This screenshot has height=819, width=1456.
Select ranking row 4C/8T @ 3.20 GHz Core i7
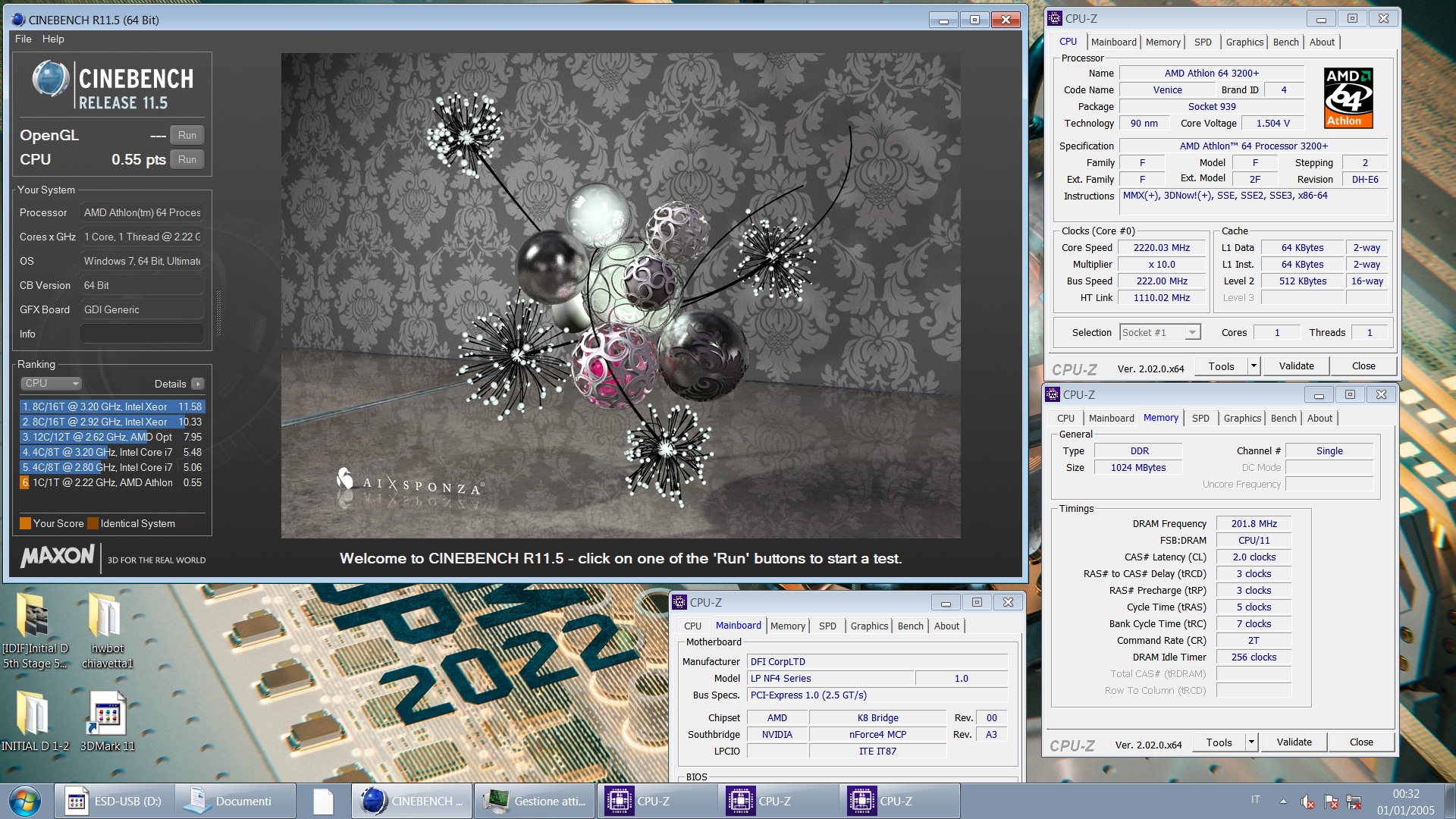(x=111, y=453)
